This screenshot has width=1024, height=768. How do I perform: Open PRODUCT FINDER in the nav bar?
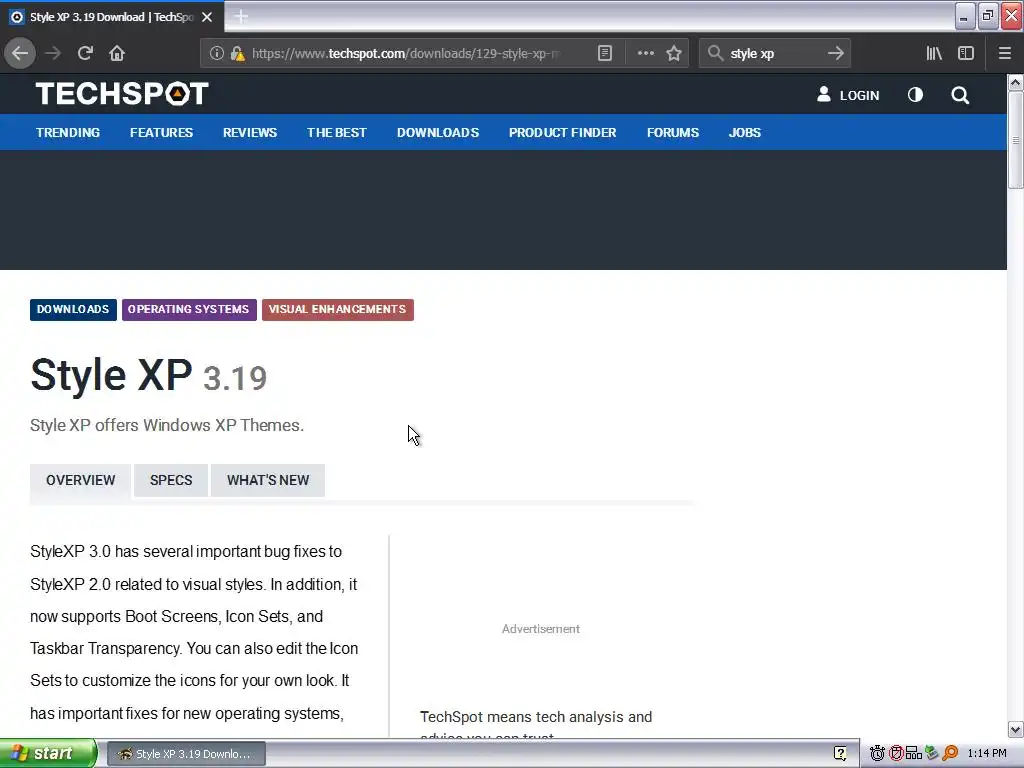(562, 133)
